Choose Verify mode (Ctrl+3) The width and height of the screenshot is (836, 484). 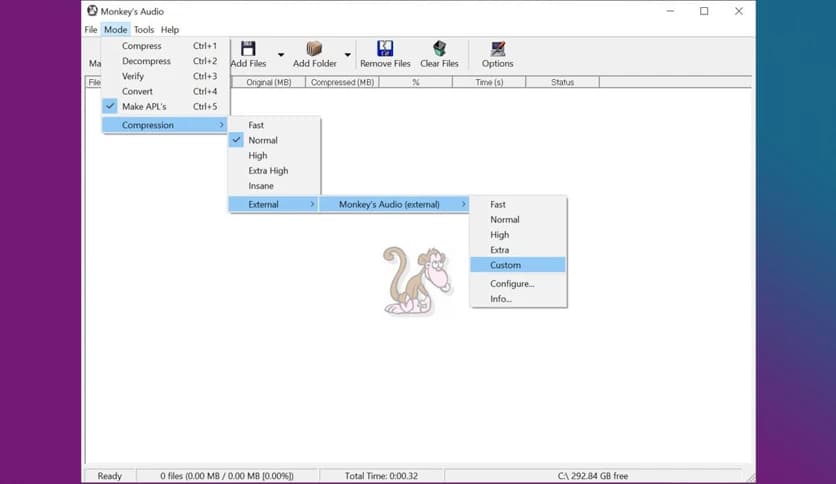(x=165, y=76)
